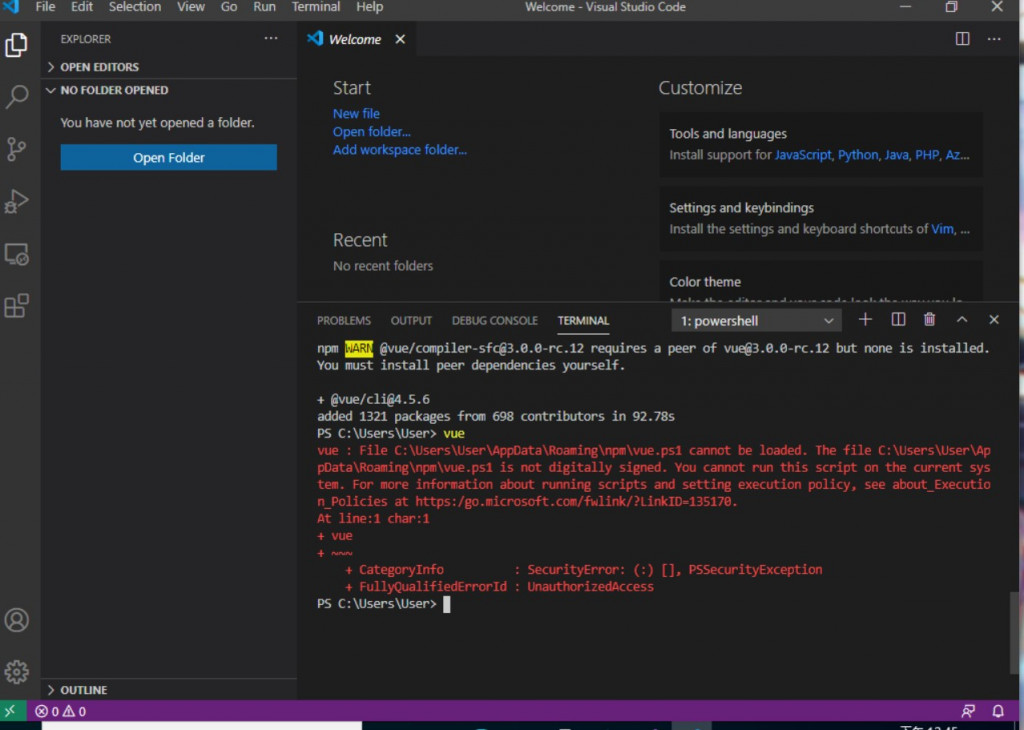Open the Remote Explorer view
This screenshot has width=1024, height=730.
(x=16, y=253)
